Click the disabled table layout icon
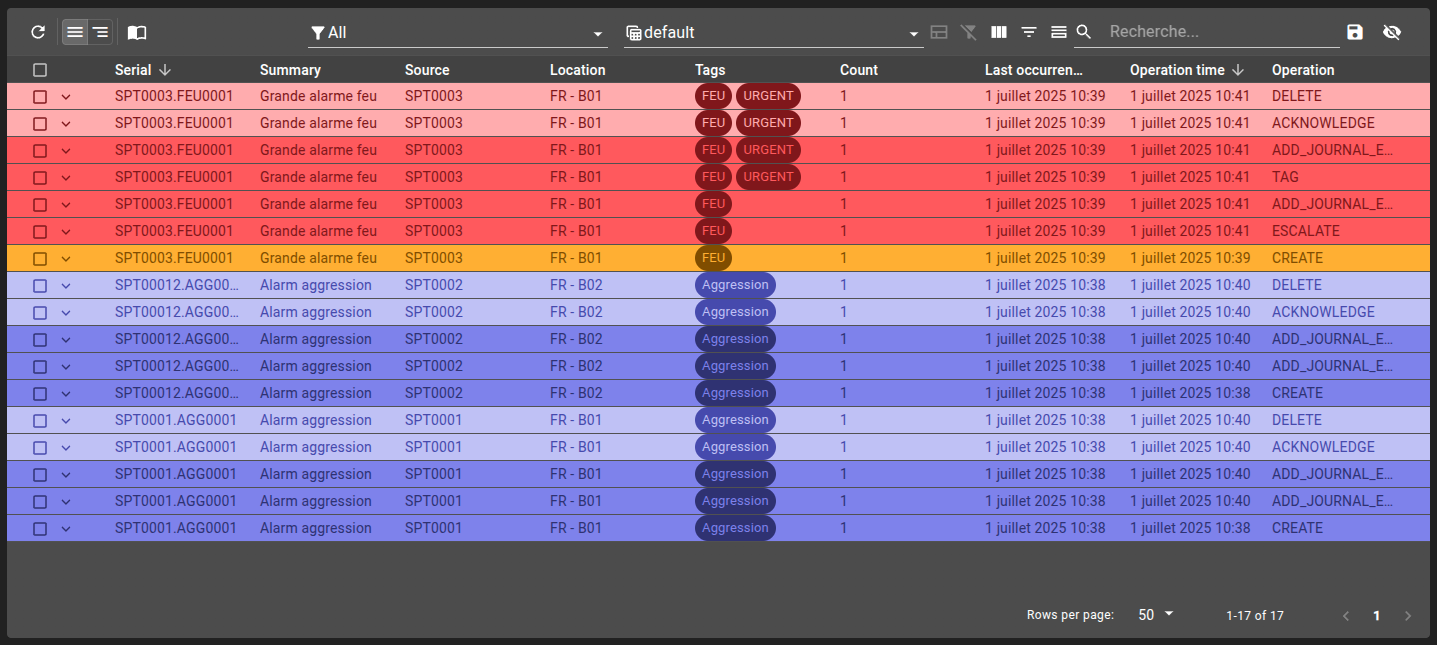This screenshot has height=645, width=1437. pyautogui.click(x=939, y=32)
